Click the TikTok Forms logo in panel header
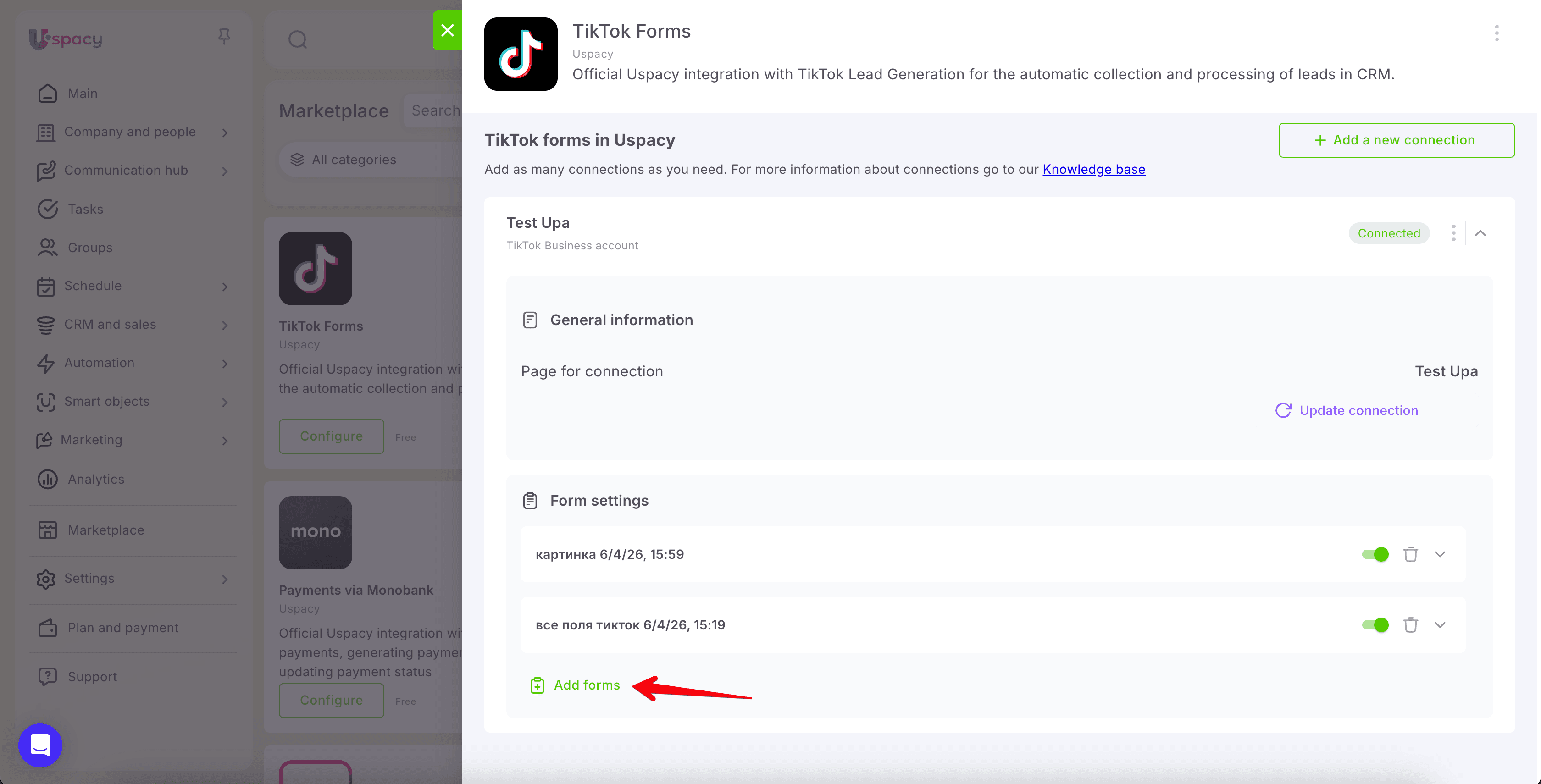 (521, 54)
